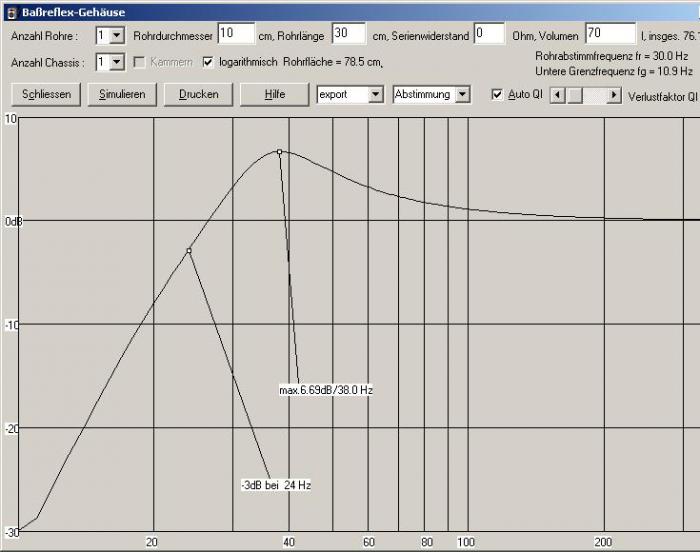Screen dimensions: 700x552
Task: Disable the Auto Ql checkbox
Action: coord(497,94)
